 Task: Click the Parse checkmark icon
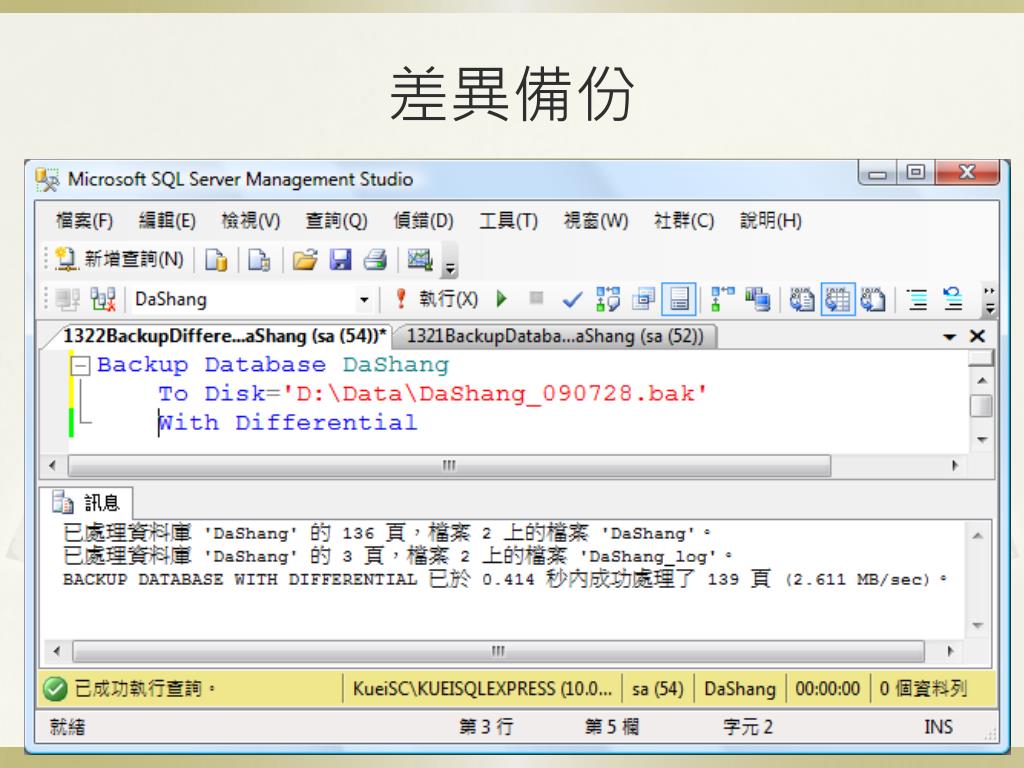[x=571, y=300]
